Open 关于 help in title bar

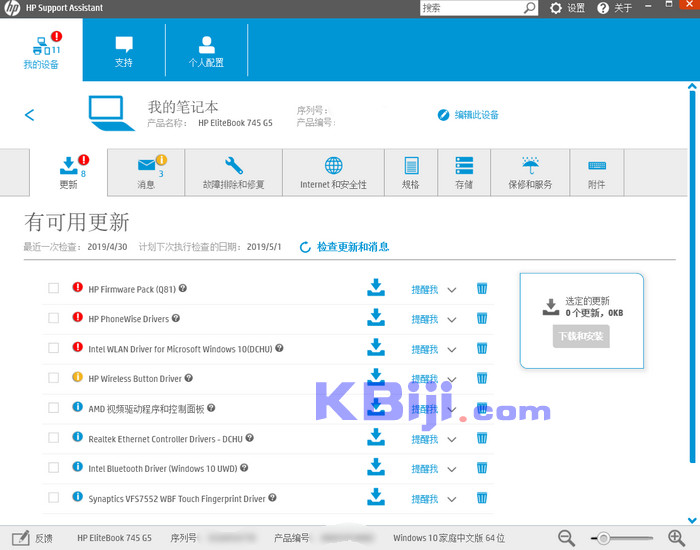point(614,8)
